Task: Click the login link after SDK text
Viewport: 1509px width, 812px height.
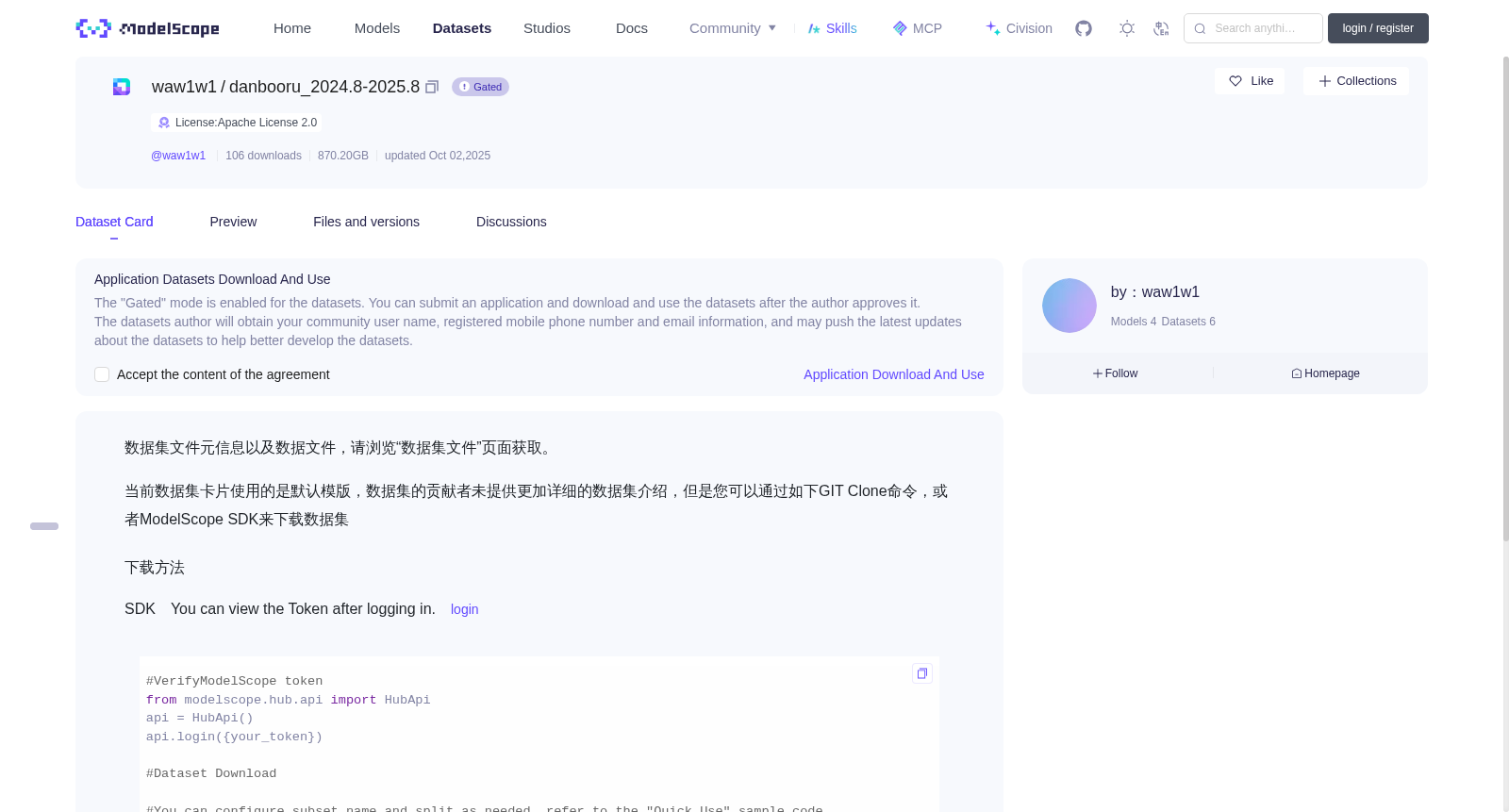Action: point(465,609)
